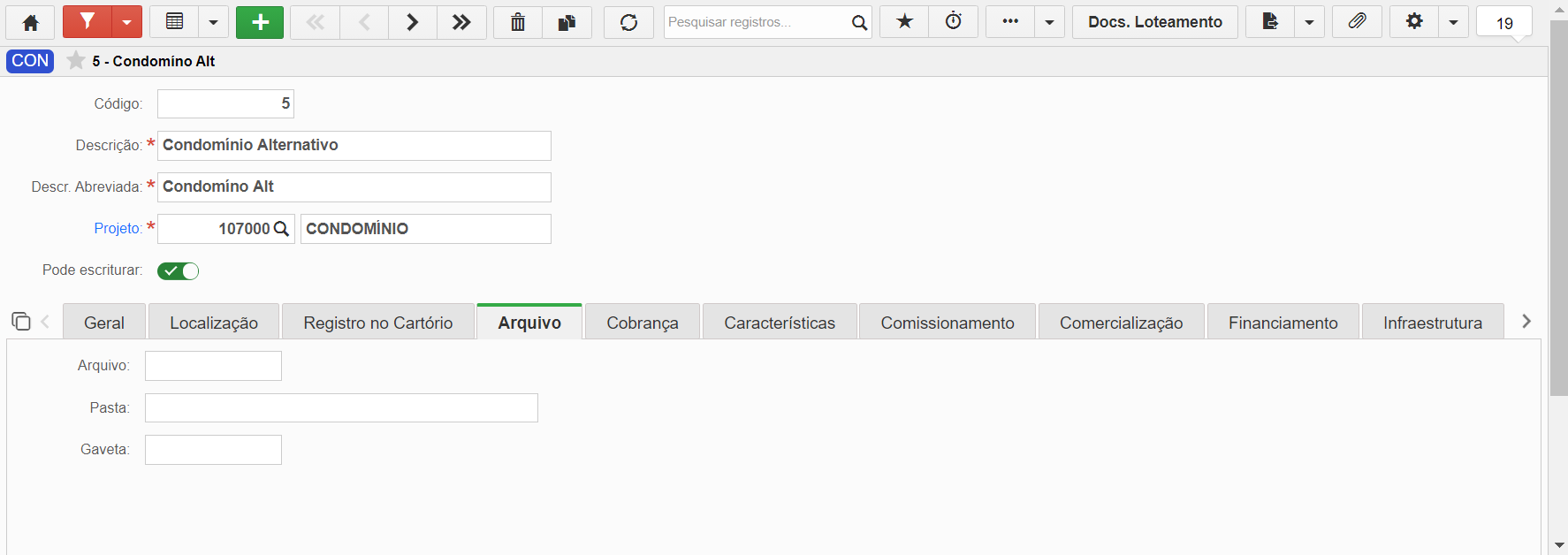Add new record with green plus
The width and height of the screenshot is (1568, 555).
tap(260, 22)
